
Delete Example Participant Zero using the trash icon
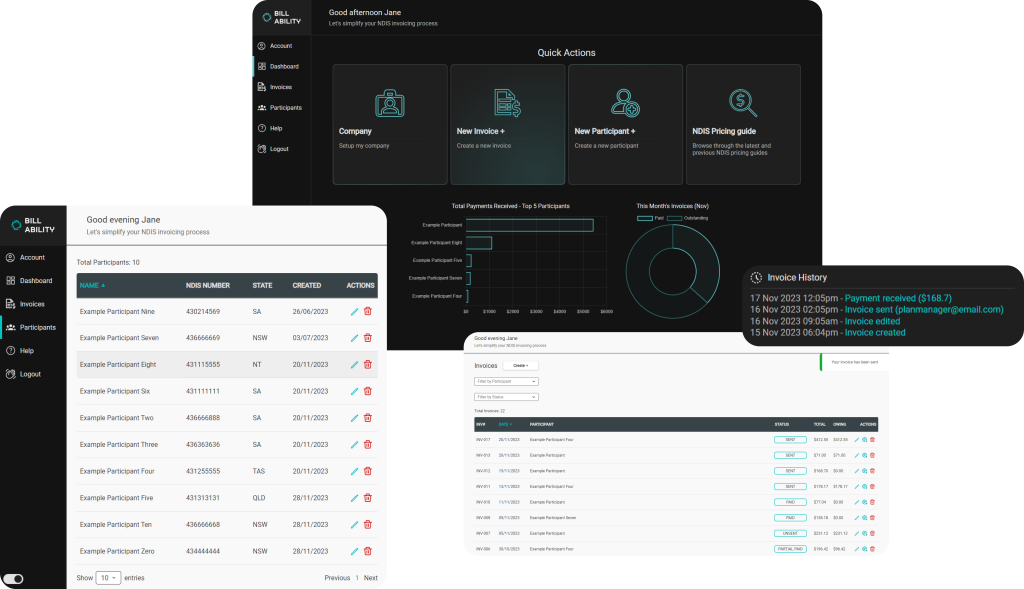(367, 551)
